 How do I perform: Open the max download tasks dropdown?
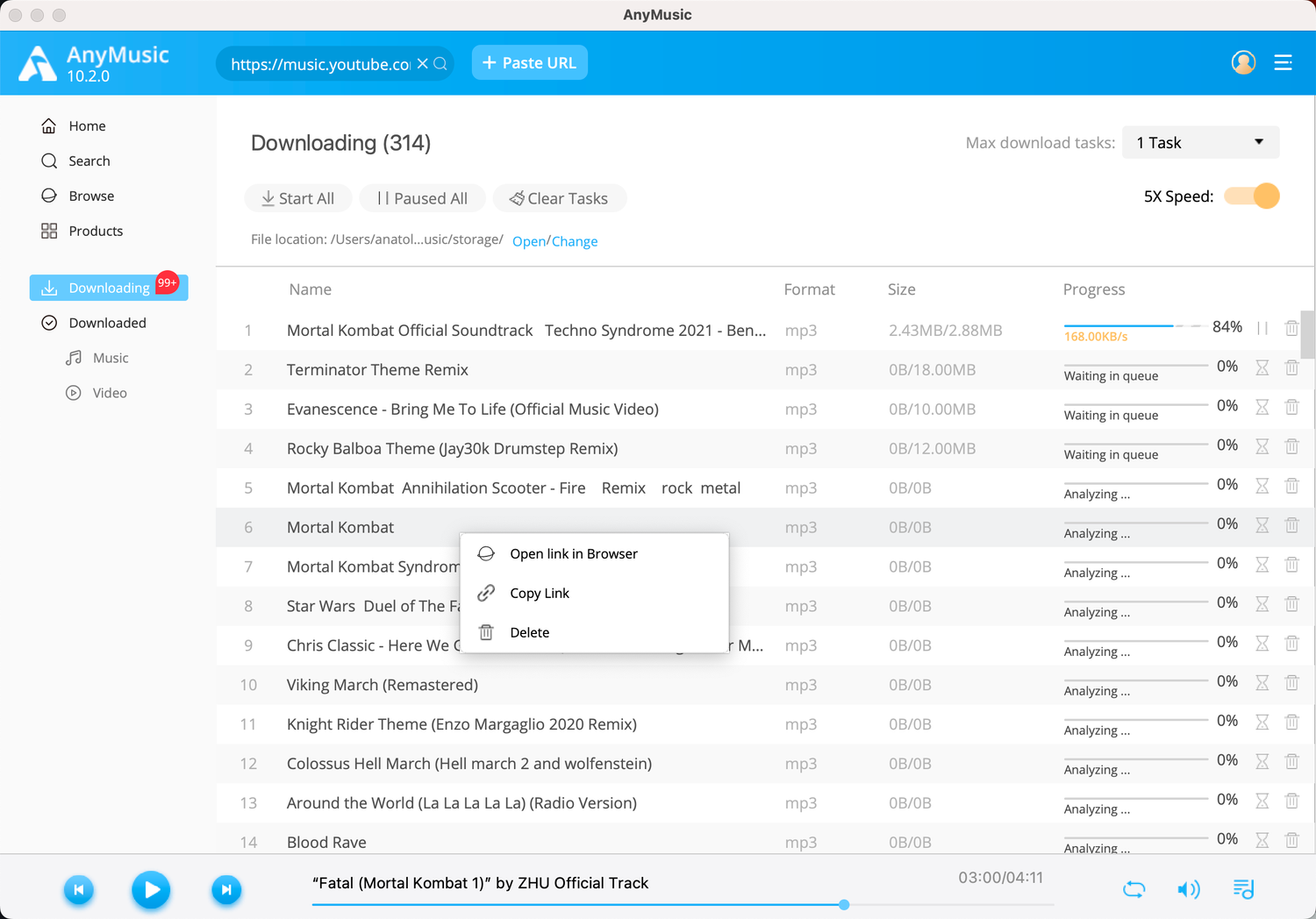pos(1200,143)
